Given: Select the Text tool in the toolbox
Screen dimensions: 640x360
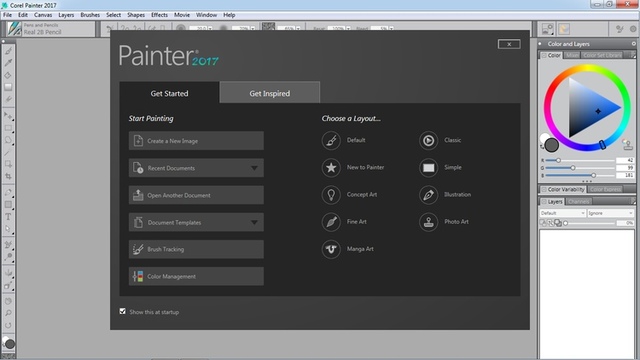Looking at the screenshot, I should (x=8, y=217).
